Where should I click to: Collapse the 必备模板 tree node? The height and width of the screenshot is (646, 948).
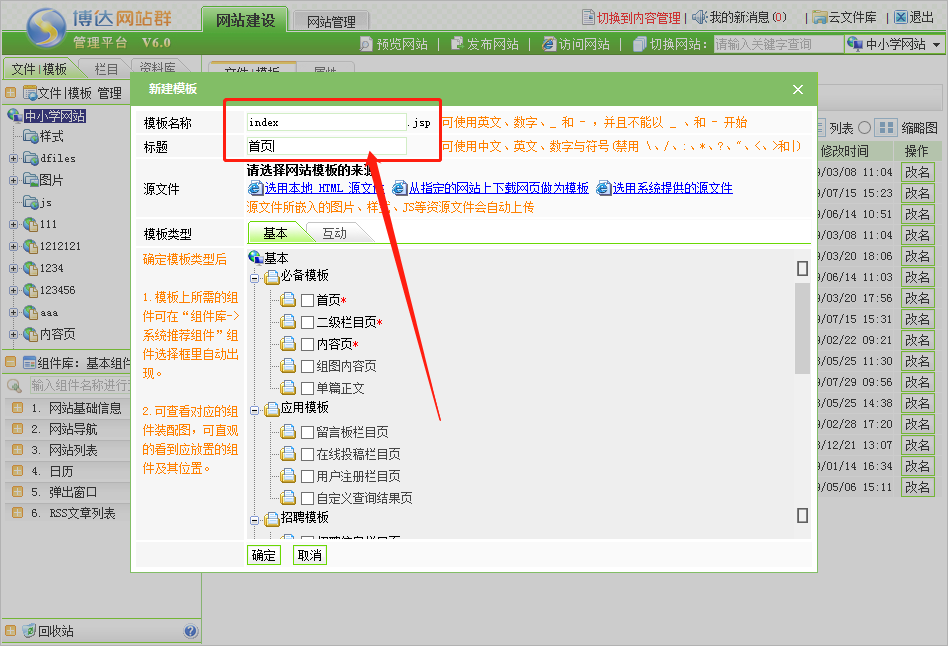[x=254, y=276]
